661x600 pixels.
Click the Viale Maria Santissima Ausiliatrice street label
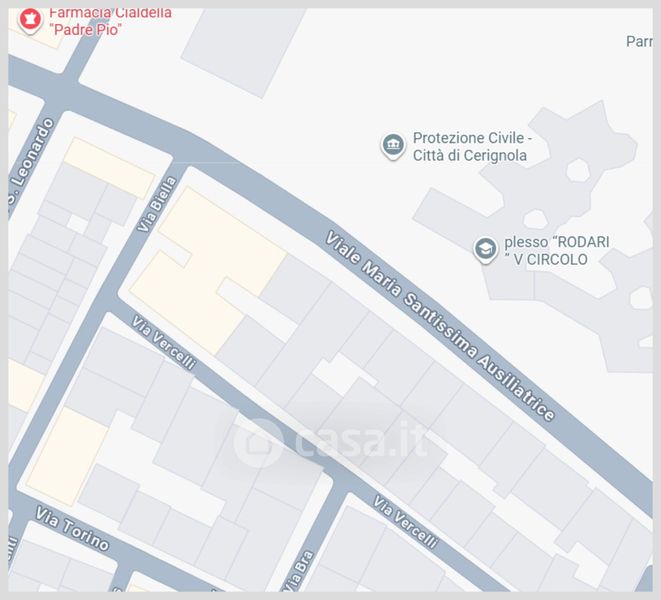pyautogui.click(x=441, y=326)
